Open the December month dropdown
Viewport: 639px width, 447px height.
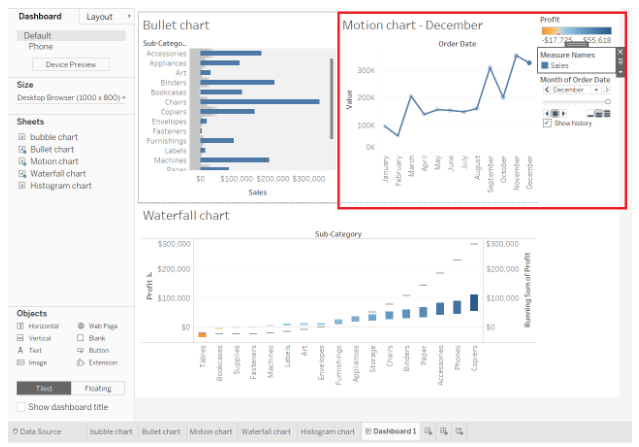pyautogui.click(x=596, y=89)
